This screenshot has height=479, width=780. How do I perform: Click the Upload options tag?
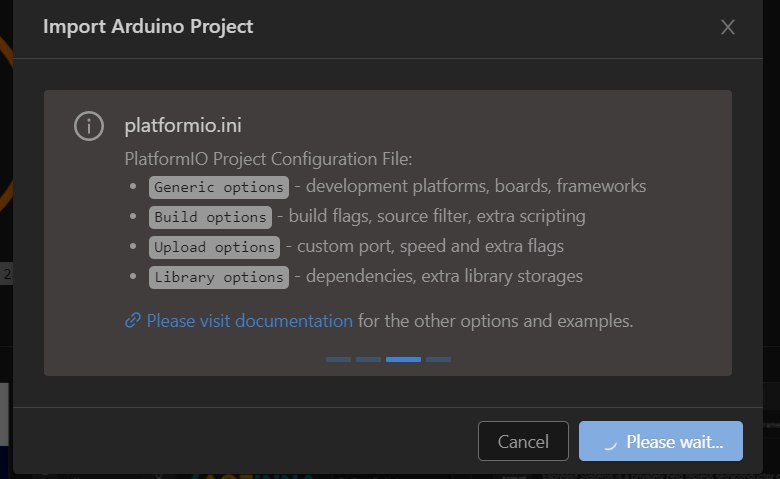point(215,247)
